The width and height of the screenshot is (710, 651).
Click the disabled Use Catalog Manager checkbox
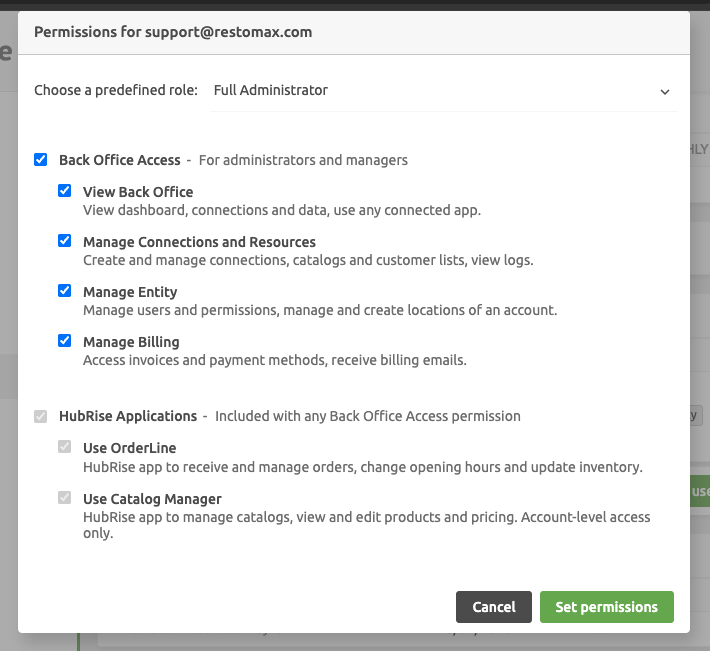[x=65, y=497]
